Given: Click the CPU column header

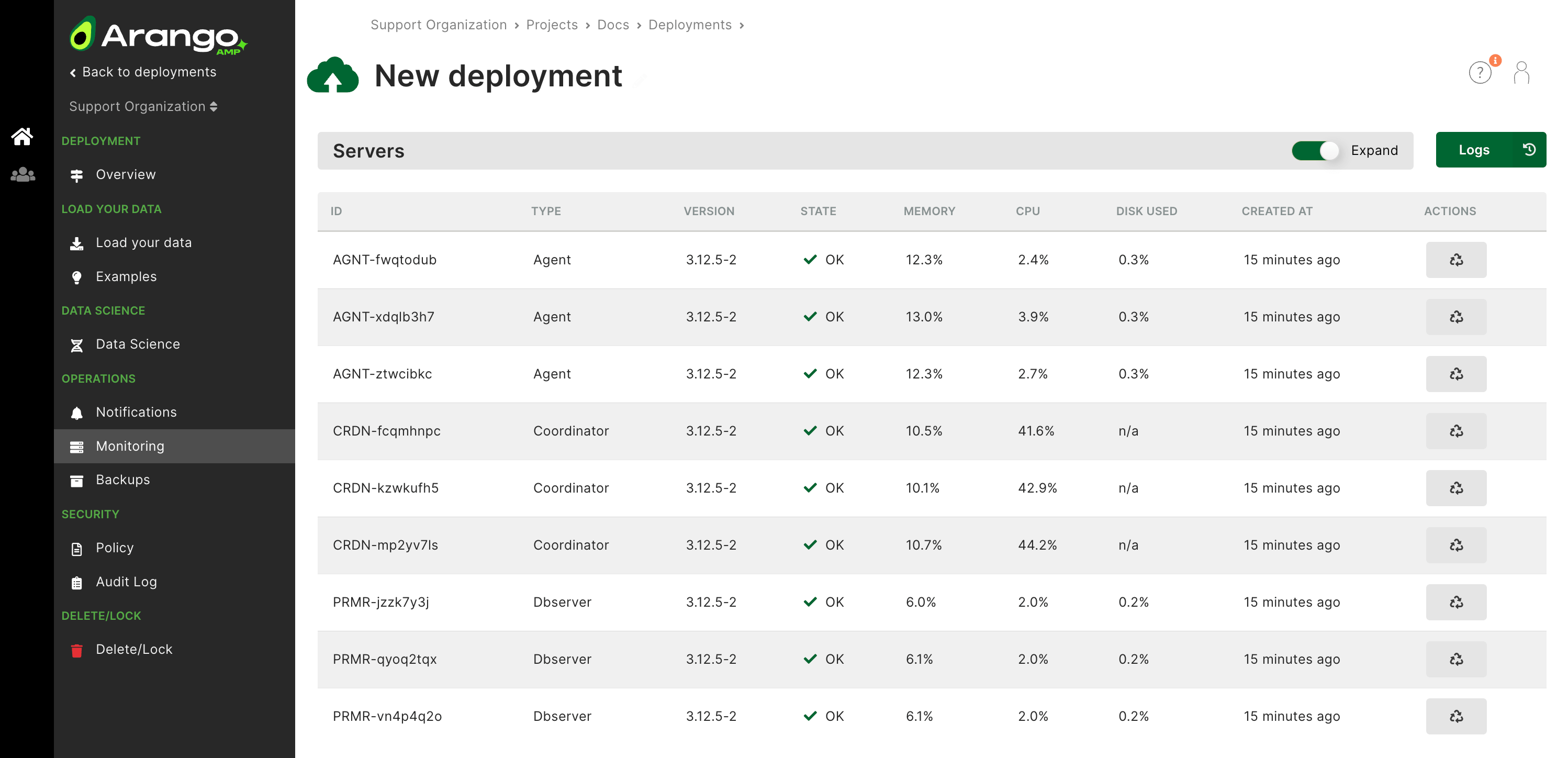Looking at the screenshot, I should click(1027, 211).
